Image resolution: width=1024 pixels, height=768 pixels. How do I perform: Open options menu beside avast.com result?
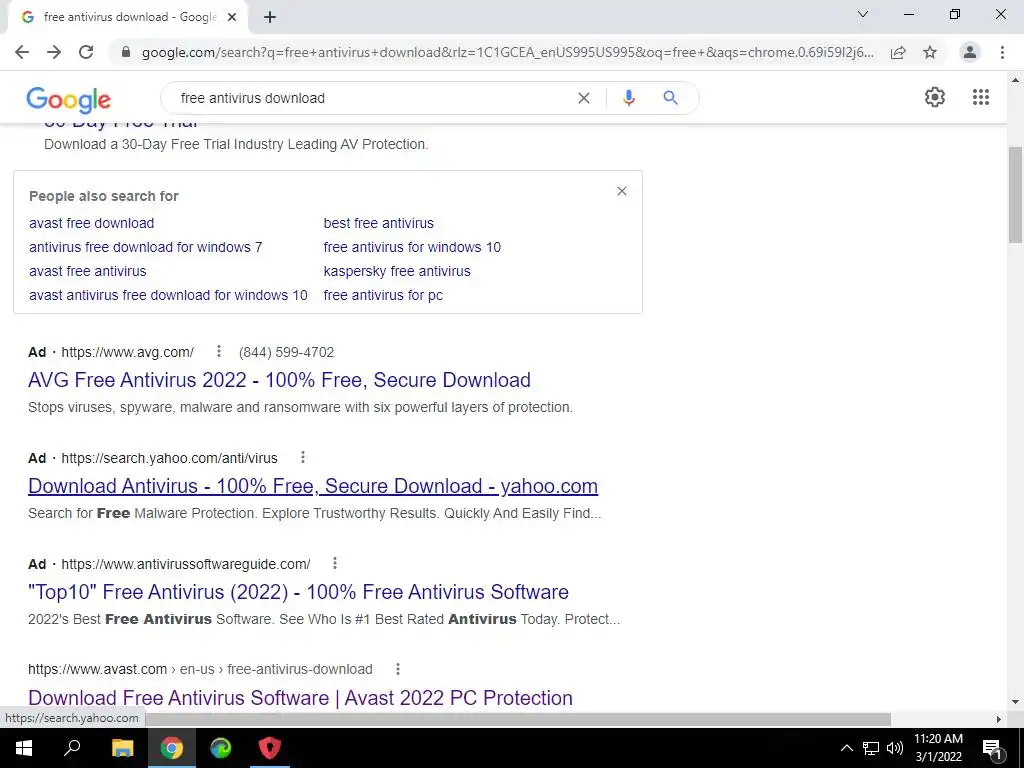[398, 669]
